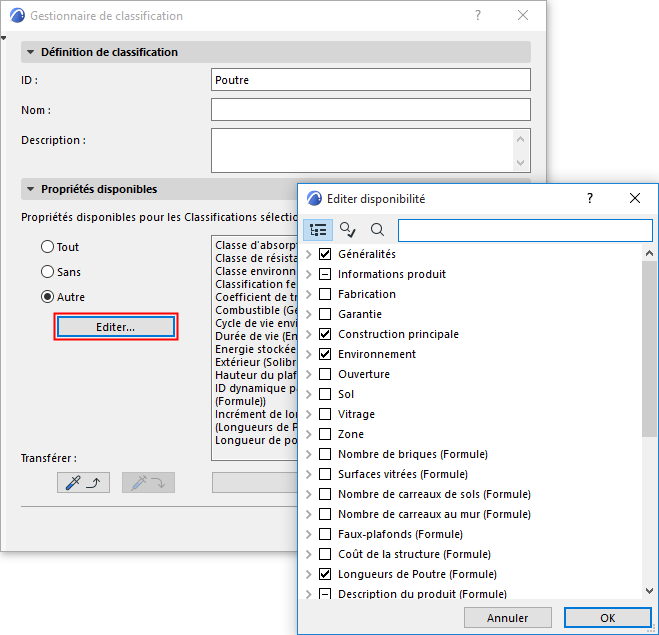
Task: Click the empty Nom input field
Action: pyautogui.click(x=371, y=110)
